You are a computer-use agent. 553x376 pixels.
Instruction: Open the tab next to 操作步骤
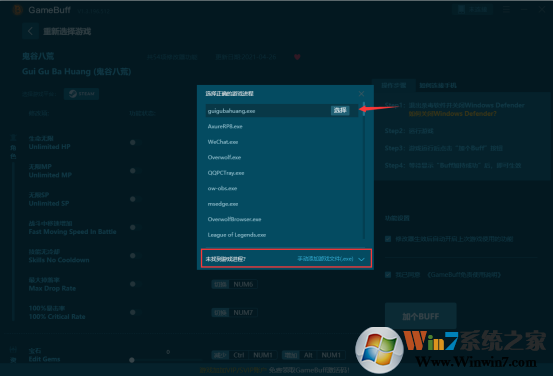click(438, 85)
